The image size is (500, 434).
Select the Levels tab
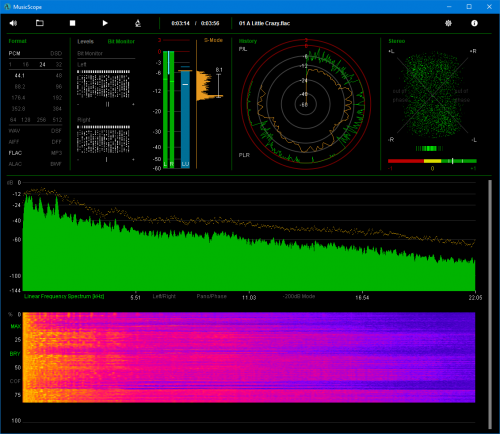85,41
